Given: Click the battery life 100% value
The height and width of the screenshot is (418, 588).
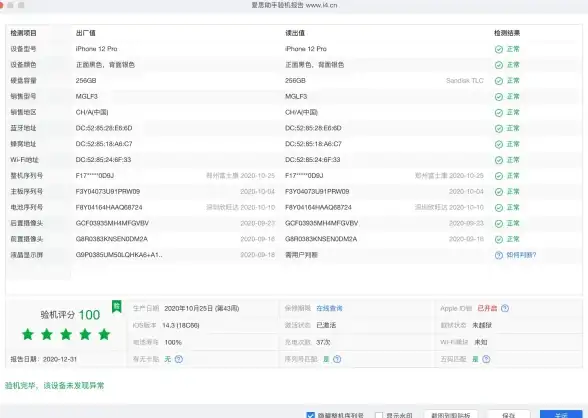Looking at the screenshot, I should (173, 342).
